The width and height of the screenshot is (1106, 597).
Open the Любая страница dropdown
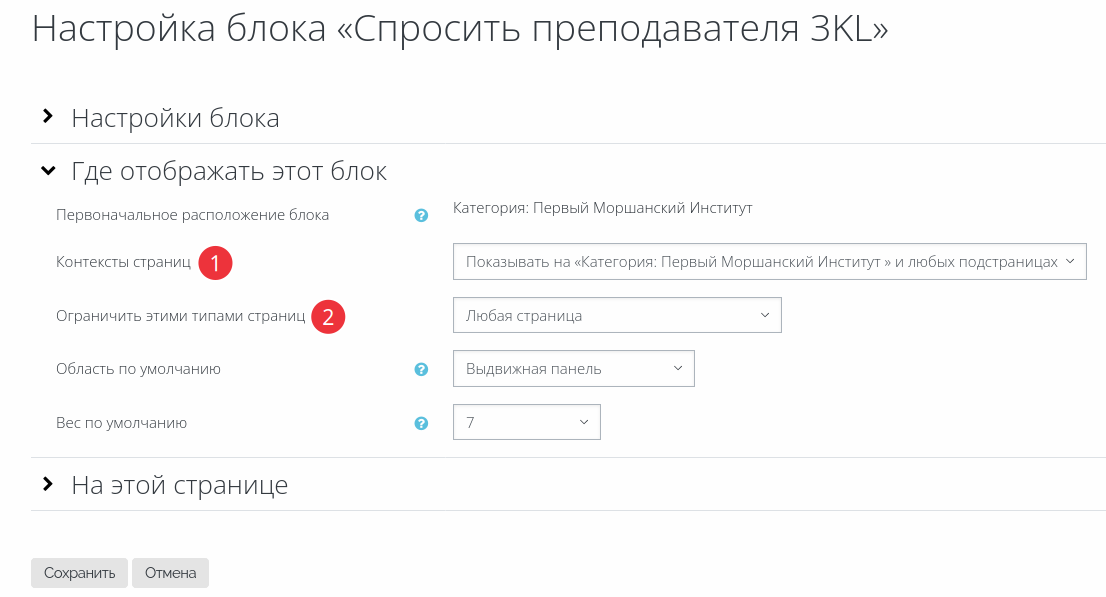[617, 315]
